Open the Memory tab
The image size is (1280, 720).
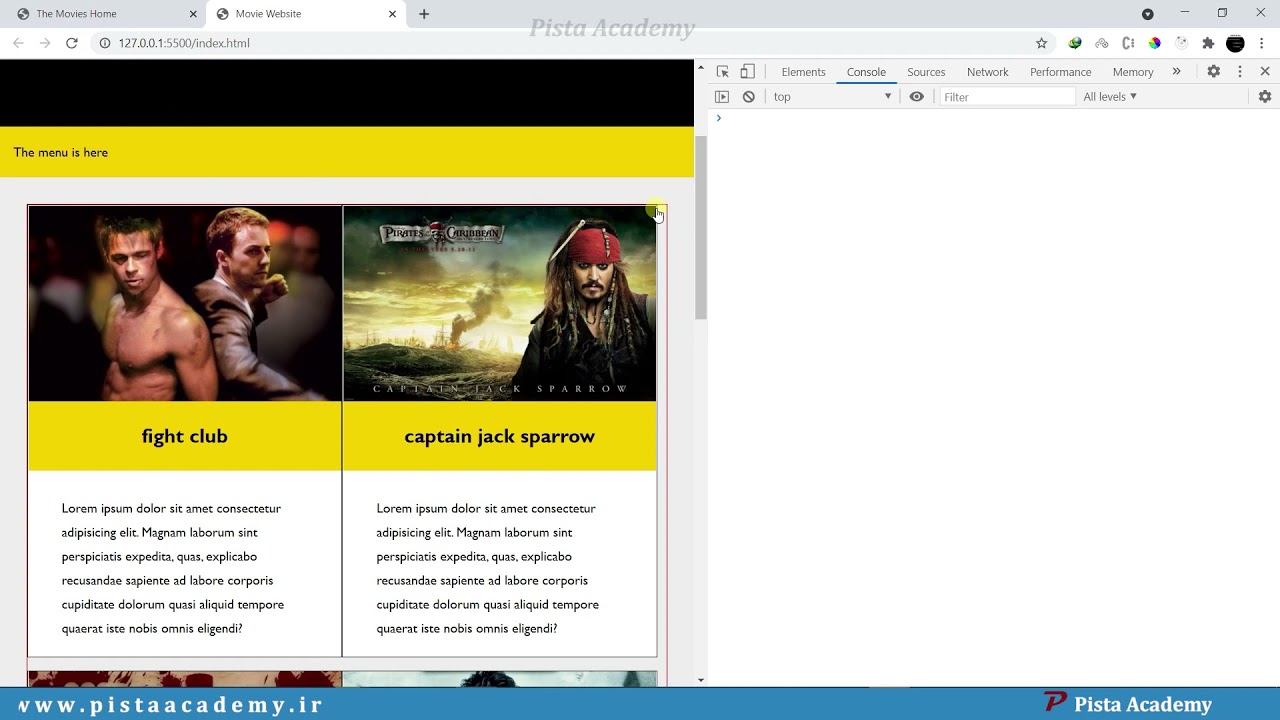pyautogui.click(x=1133, y=72)
